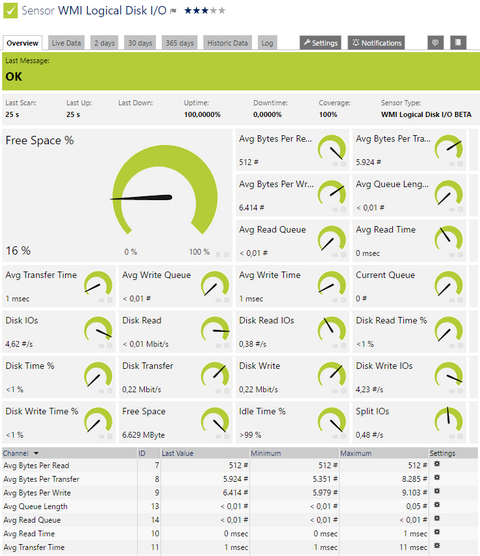Screen dimensions: 480x556
Task: Click the square icon button after Notifications
Action: (x=458, y=43)
